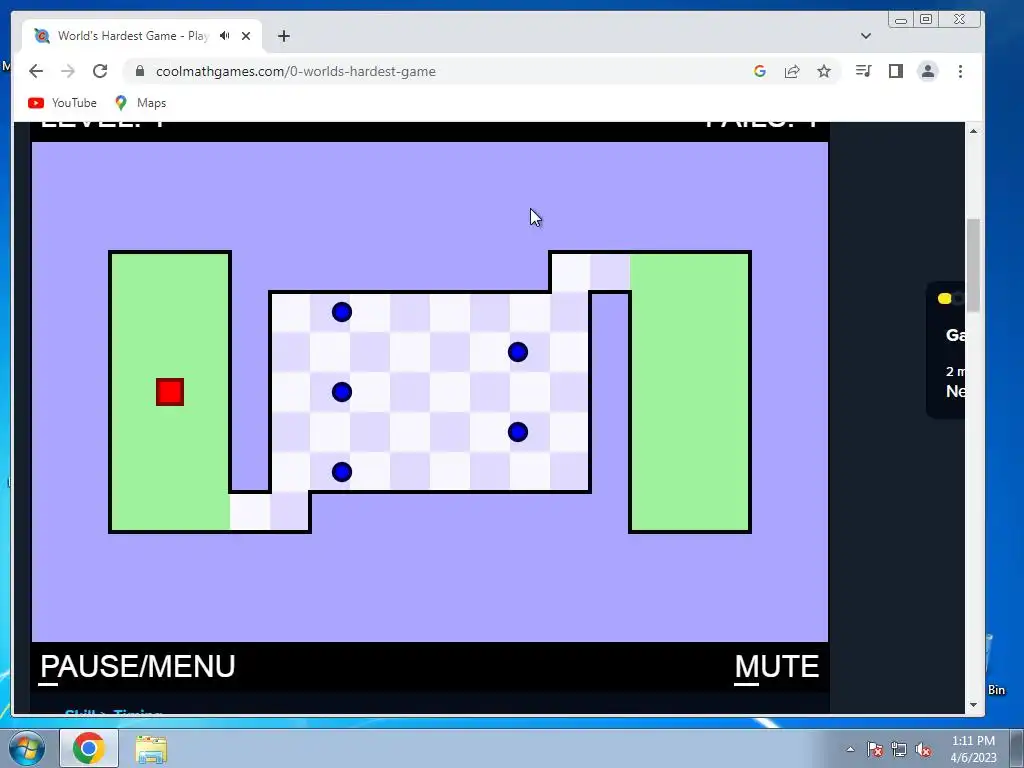Click the upper-right blue ball enemy
This screenshot has height=768, width=1024.
518,353
